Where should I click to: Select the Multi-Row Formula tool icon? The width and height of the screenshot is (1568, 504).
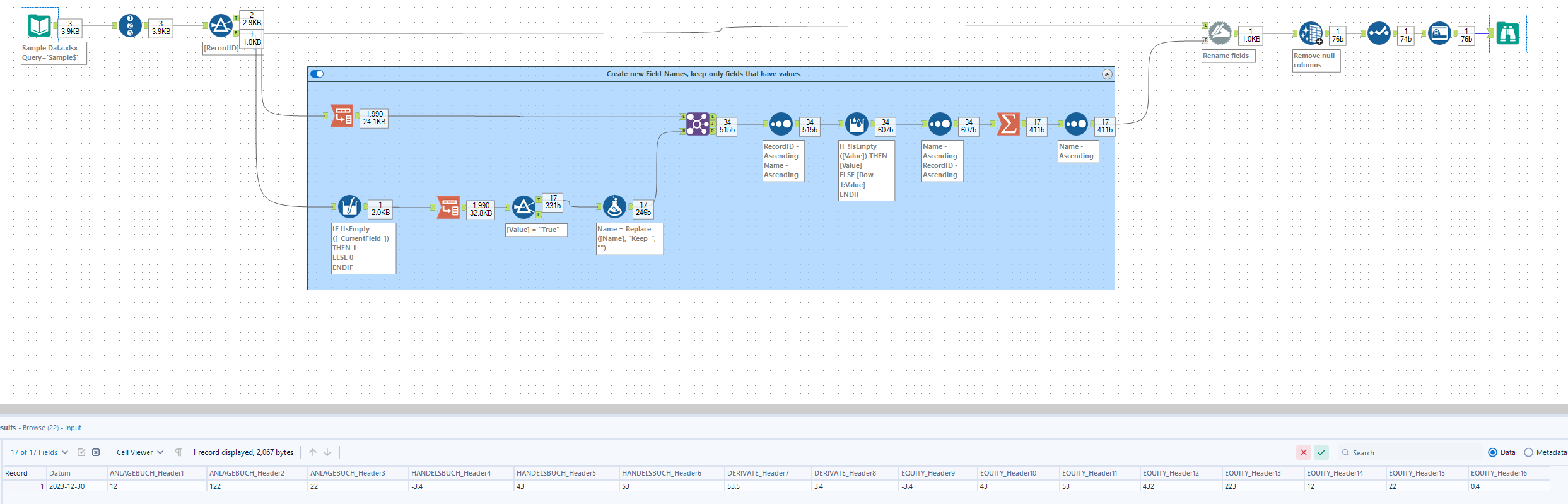point(857,124)
